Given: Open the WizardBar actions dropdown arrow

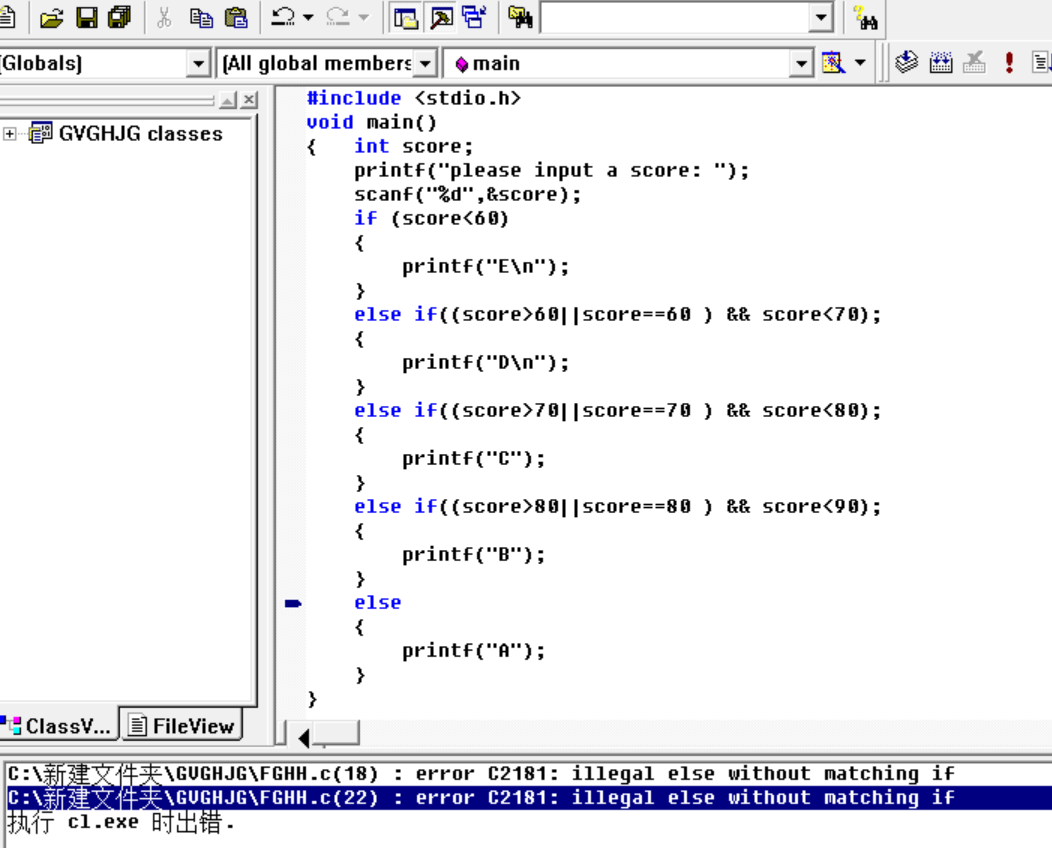Looking at the screenshot, I should click(x=860, y=63).
